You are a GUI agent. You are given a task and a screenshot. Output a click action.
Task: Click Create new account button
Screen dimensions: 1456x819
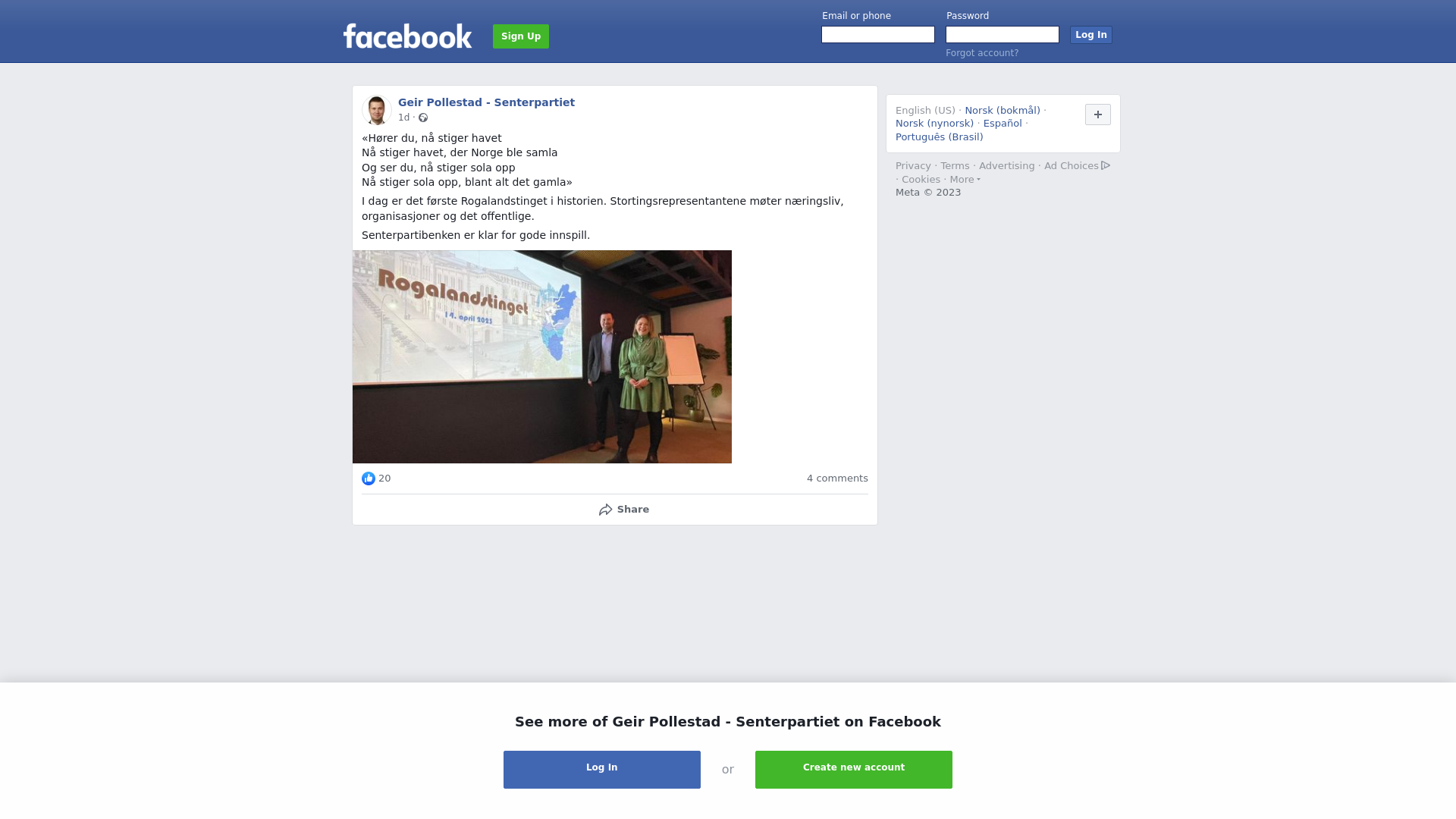point(854,770)
